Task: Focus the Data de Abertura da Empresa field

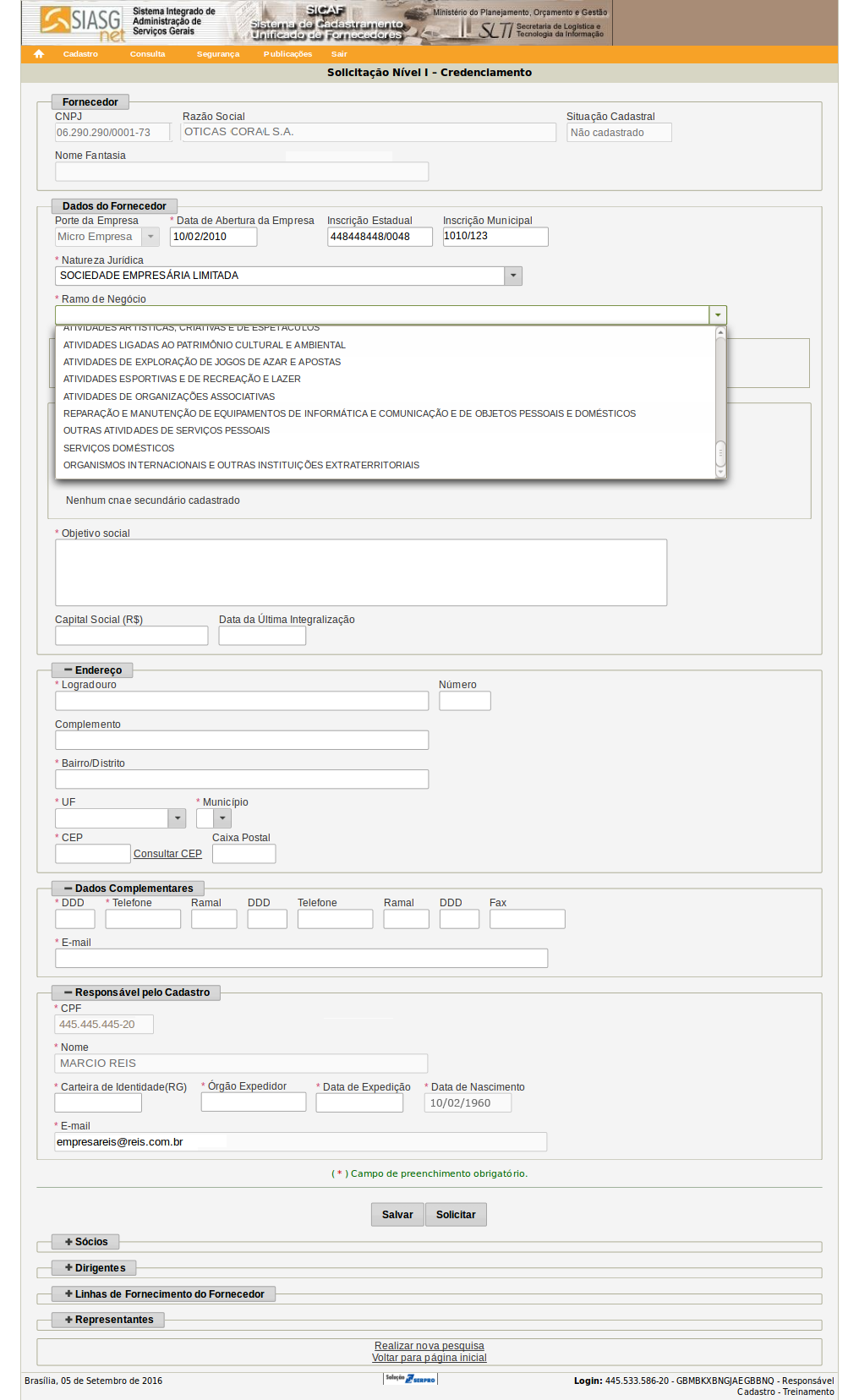Action: tap(214, 237)
